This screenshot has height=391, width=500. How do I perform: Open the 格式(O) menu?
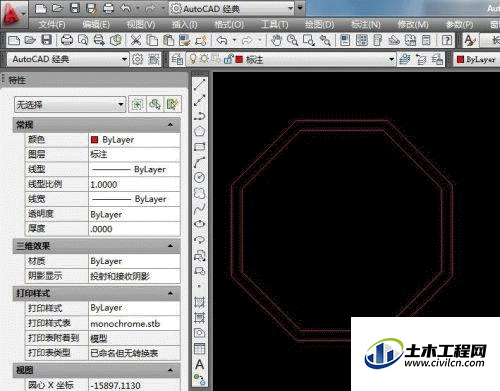229,24
